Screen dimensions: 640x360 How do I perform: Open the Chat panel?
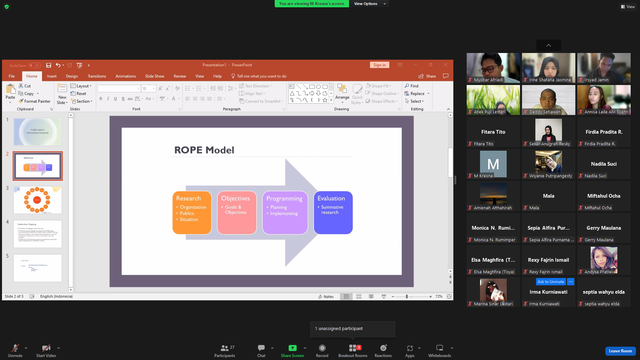(x=261, y=350)
